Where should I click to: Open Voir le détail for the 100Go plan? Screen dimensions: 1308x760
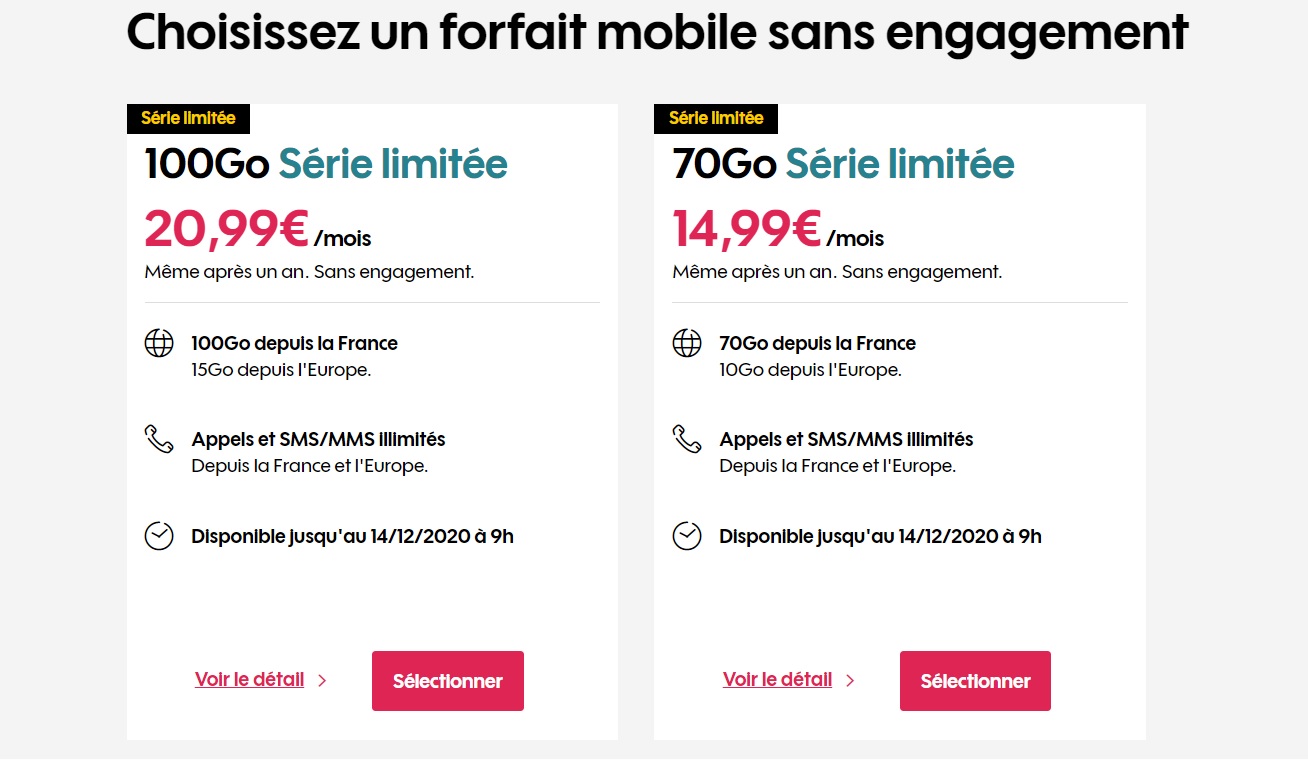coord(250,680)
